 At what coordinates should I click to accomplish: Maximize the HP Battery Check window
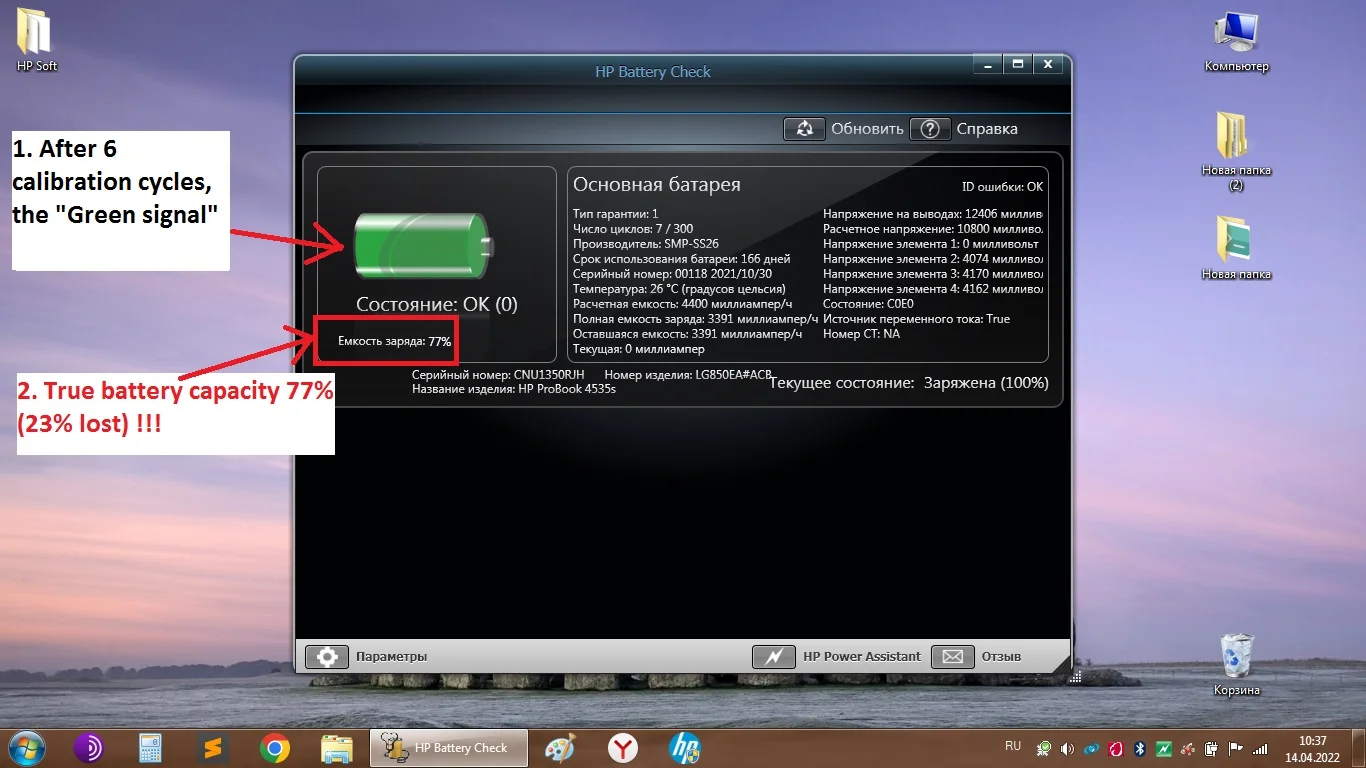1018,64
